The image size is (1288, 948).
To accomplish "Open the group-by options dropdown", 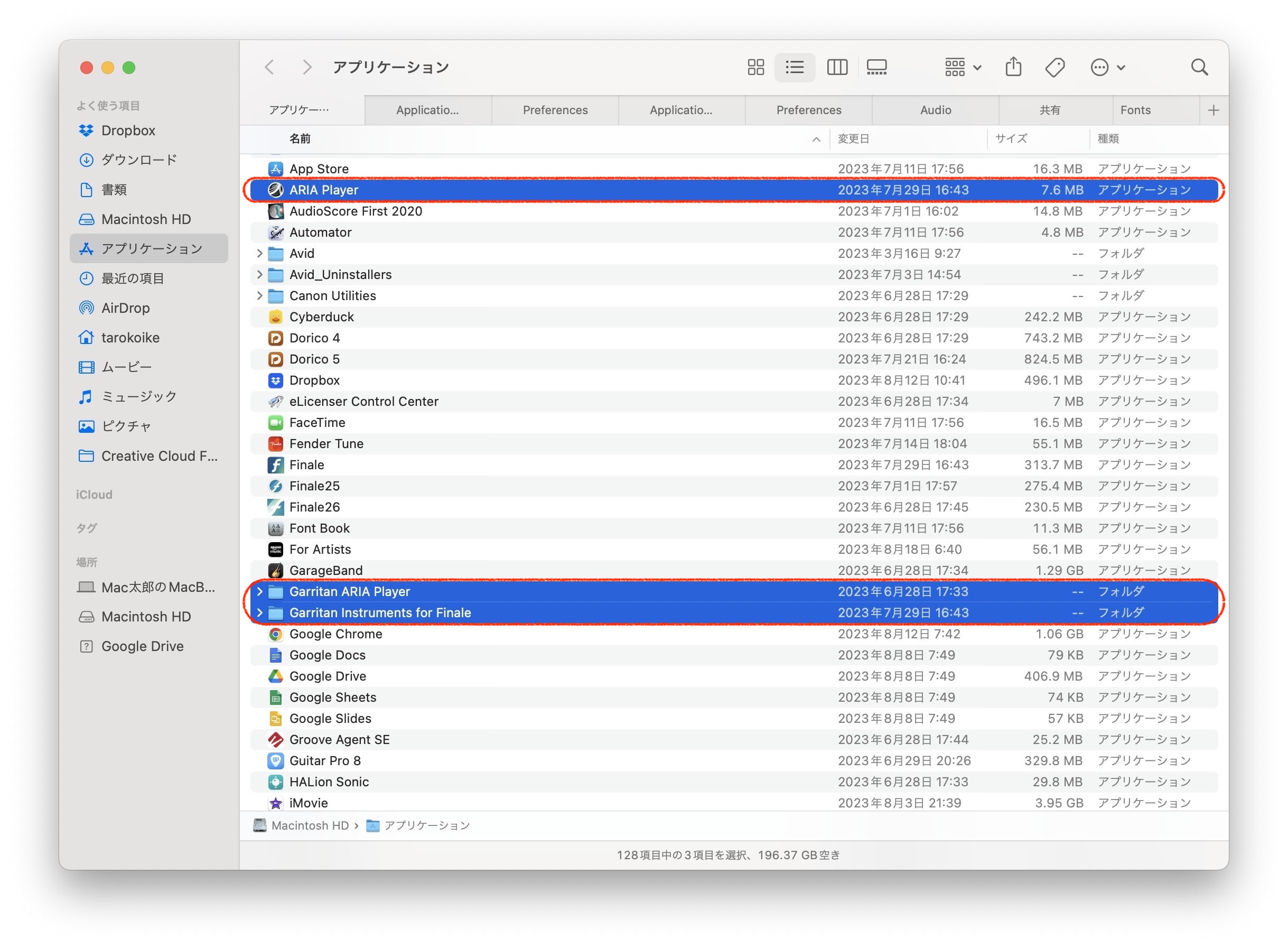I will click(x=963, y=67).
